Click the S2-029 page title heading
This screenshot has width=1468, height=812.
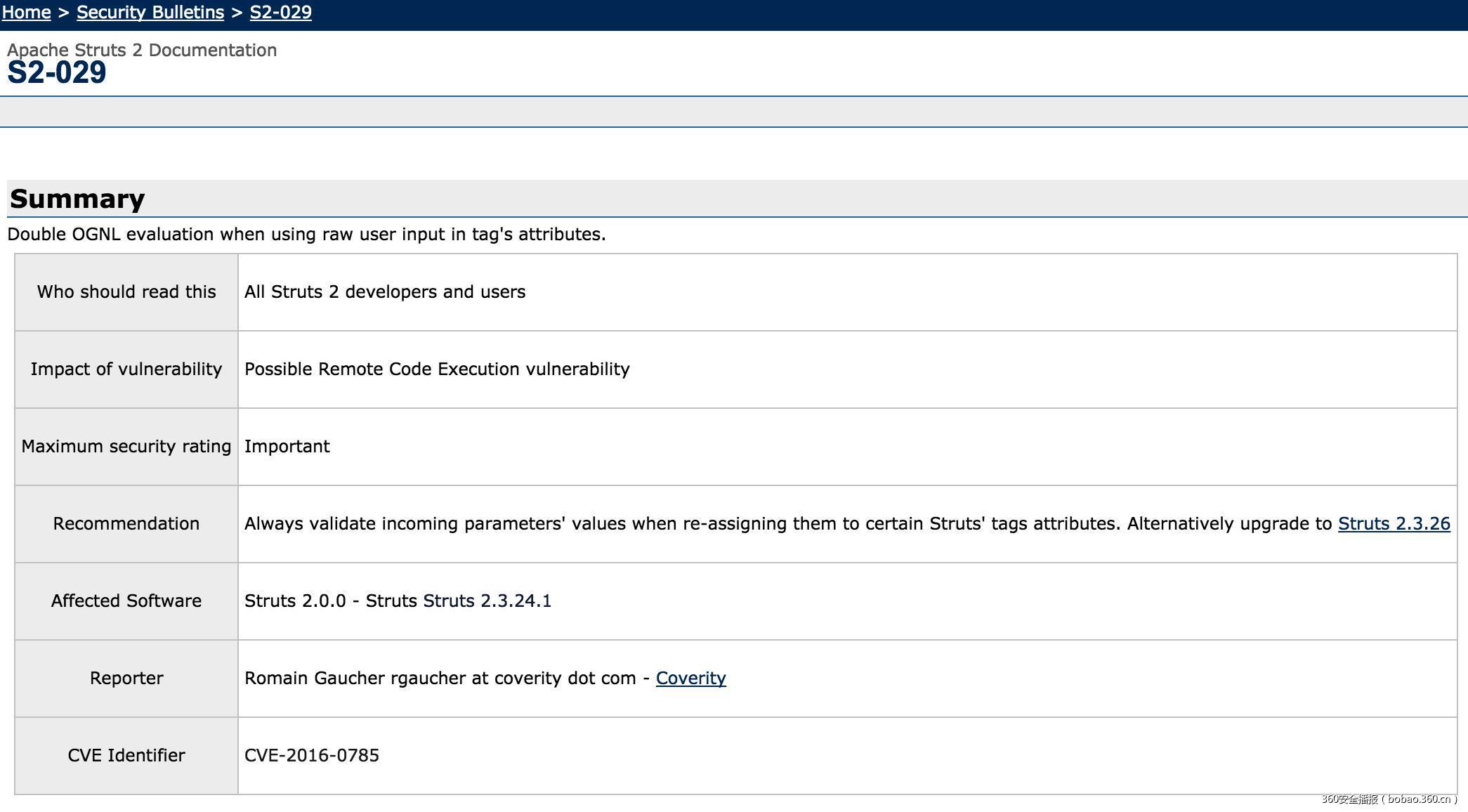57,73
